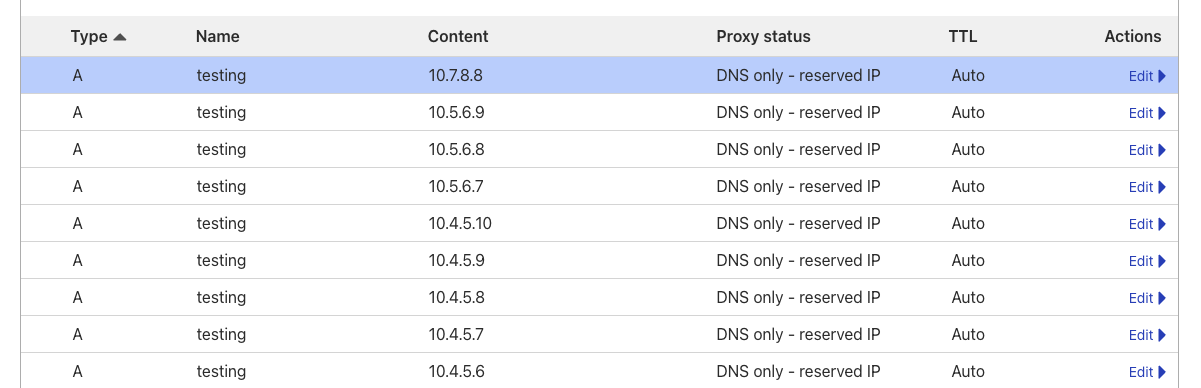The image size is (1201, 388).
Task: Sort by the Content column header
Action: tap(458, 37)
